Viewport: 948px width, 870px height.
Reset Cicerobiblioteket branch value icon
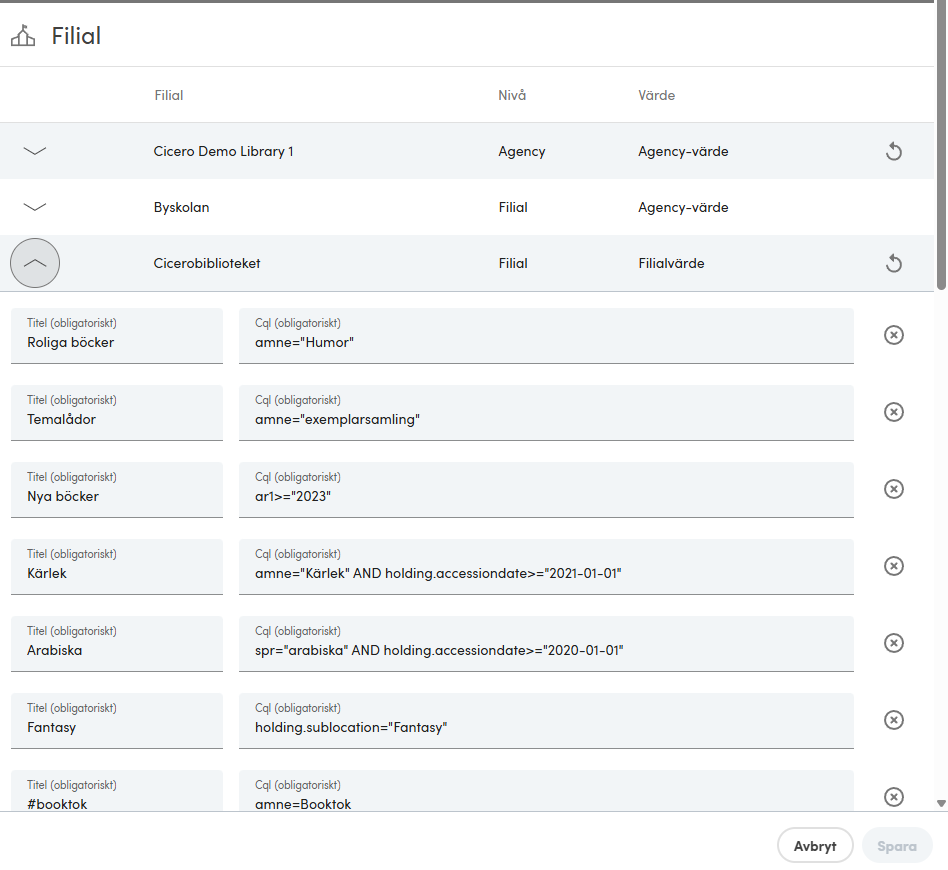point(894,263)
